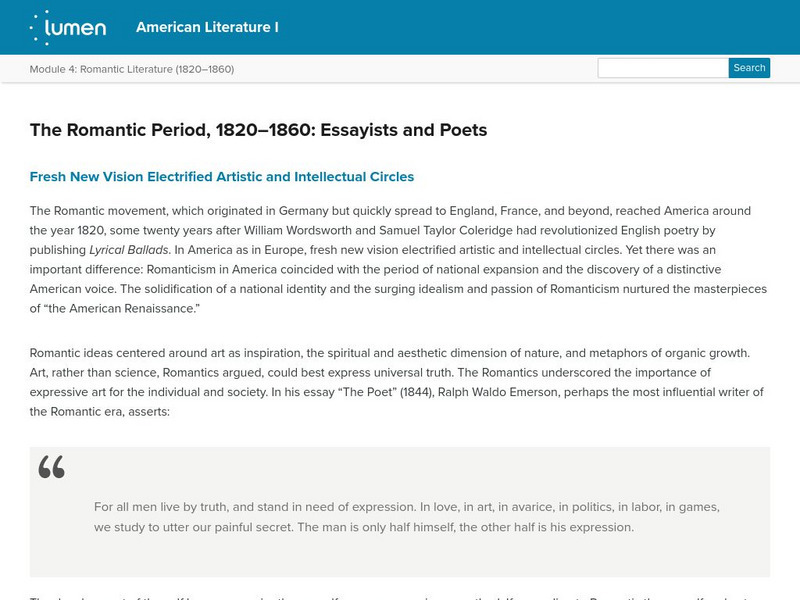800x600 pixels.
Task: Click the Lumen wordmark in the header
Action: pyautogui.click(x=80, y=28)
